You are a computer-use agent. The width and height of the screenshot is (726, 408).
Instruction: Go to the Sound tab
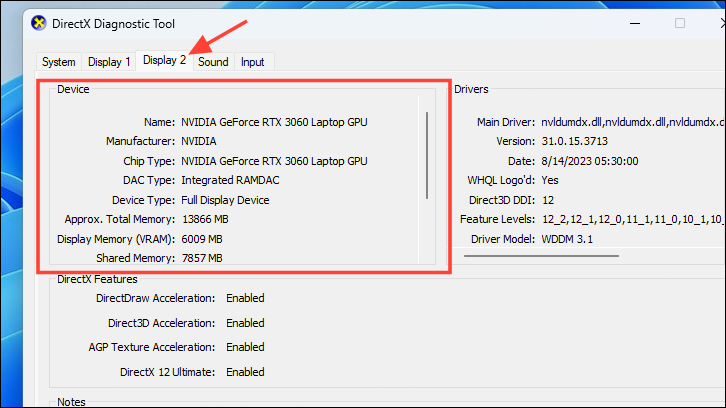click(213, 62)
